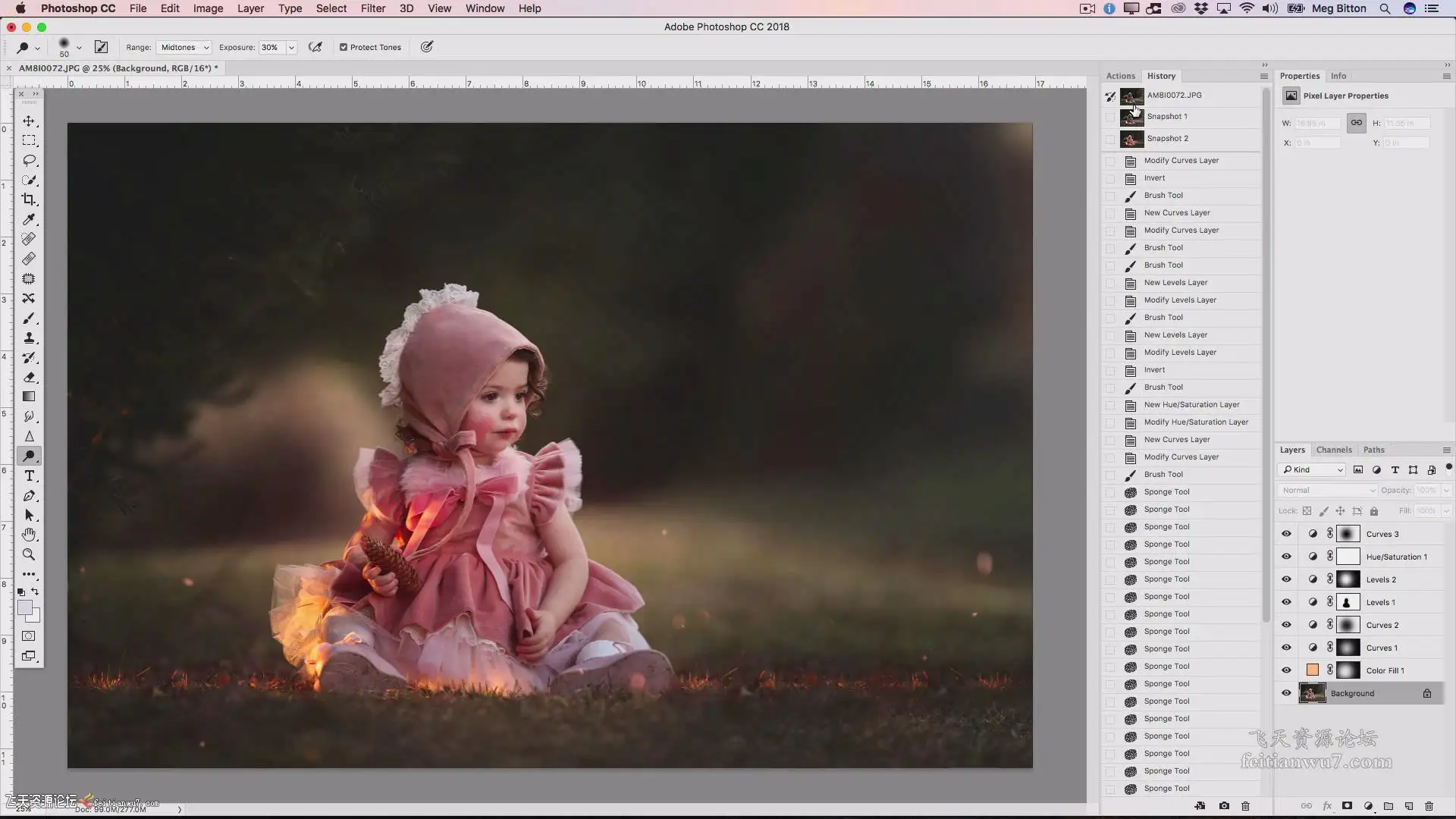Open the Range Midtones dropdown
Screen dimensions: 1456x819
pos(184,47)
